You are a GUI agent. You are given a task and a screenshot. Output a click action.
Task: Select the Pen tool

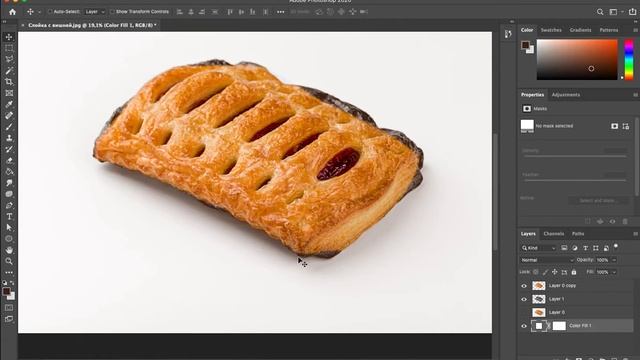pos(9,205)
